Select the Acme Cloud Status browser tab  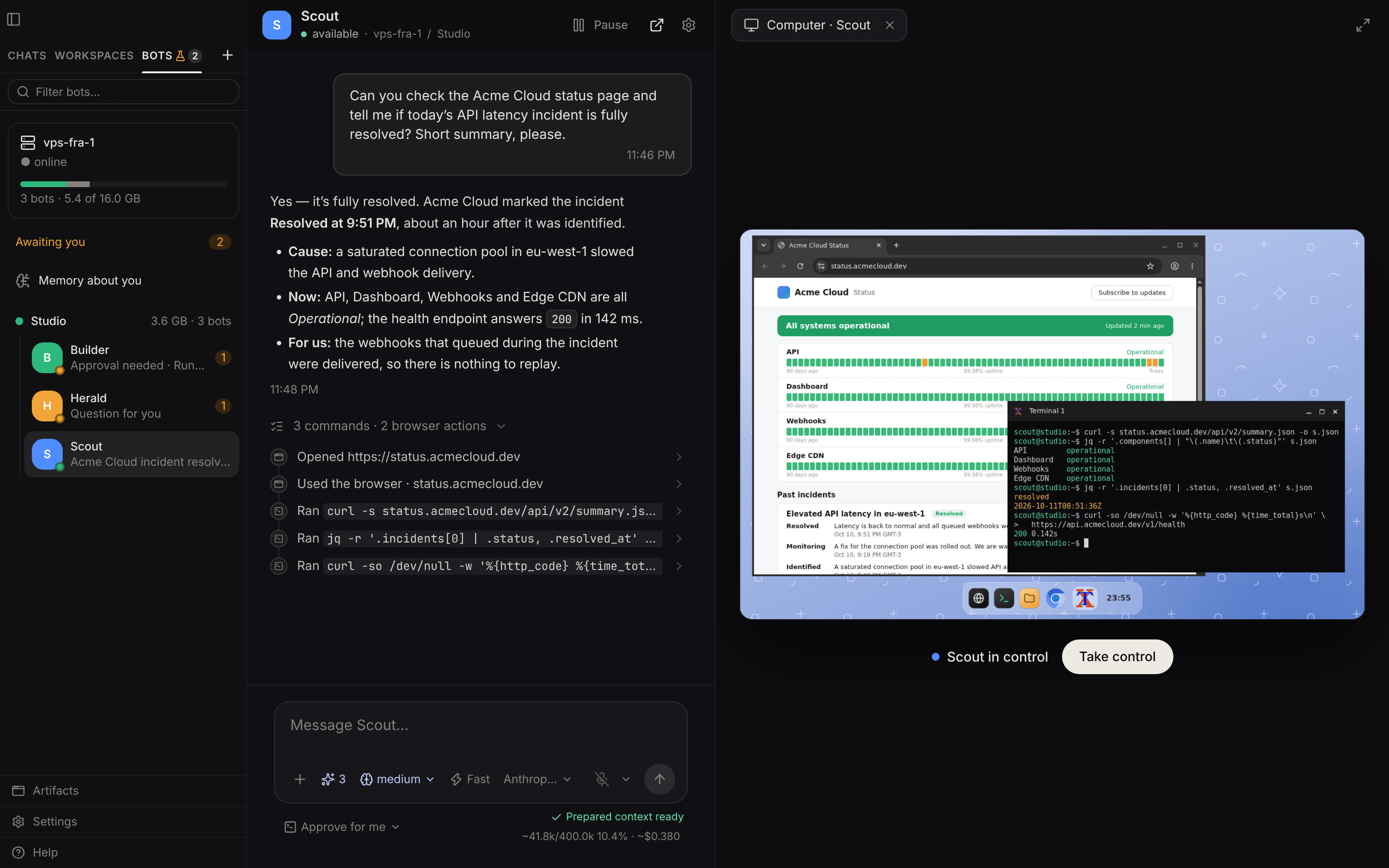830,245
